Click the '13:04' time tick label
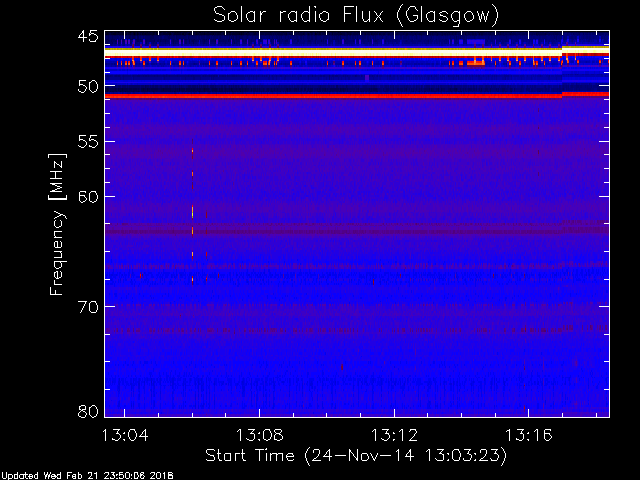This screenshot has height=480, width=640. [x=125, y=435]
